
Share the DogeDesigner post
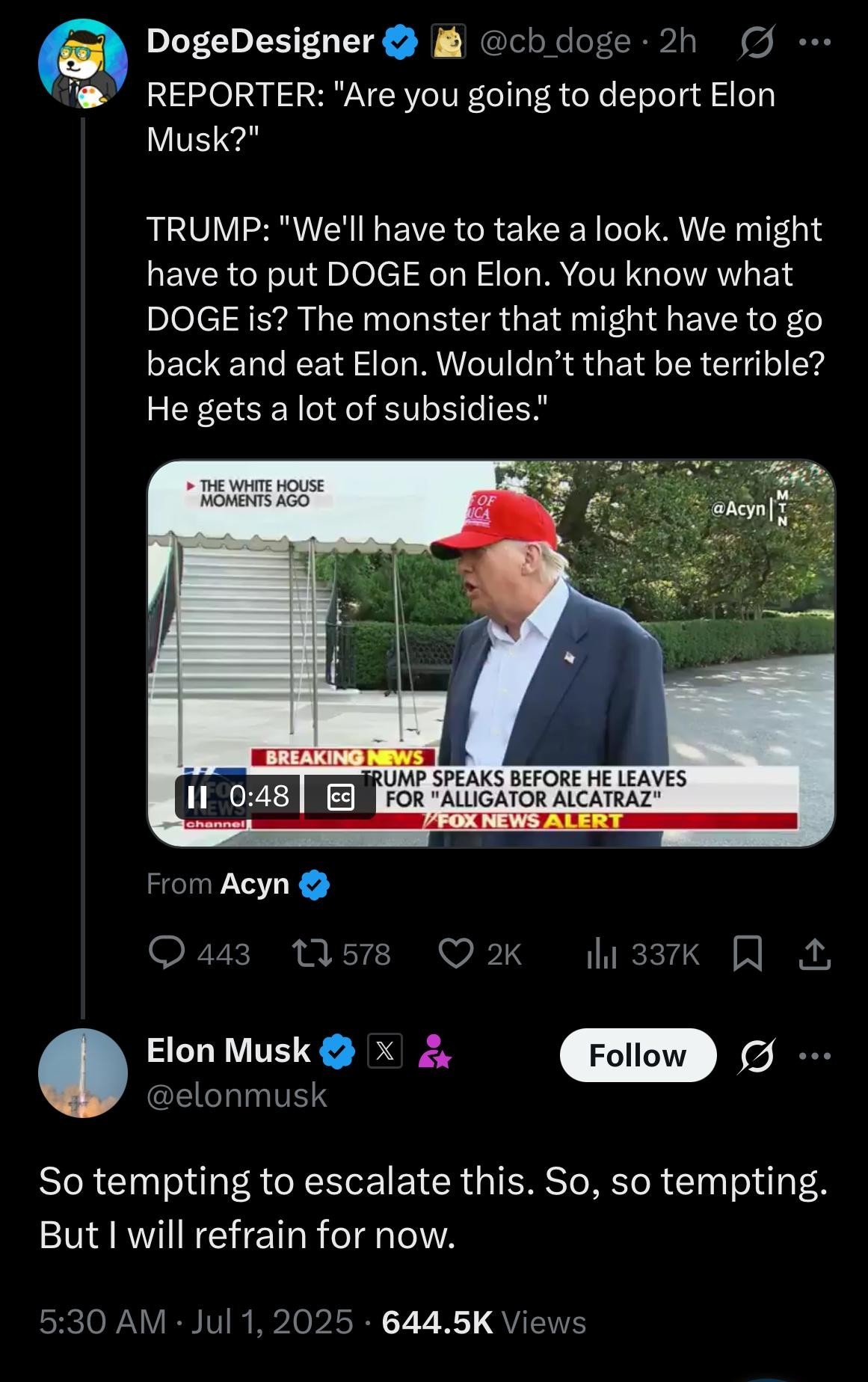pos(814,953)
